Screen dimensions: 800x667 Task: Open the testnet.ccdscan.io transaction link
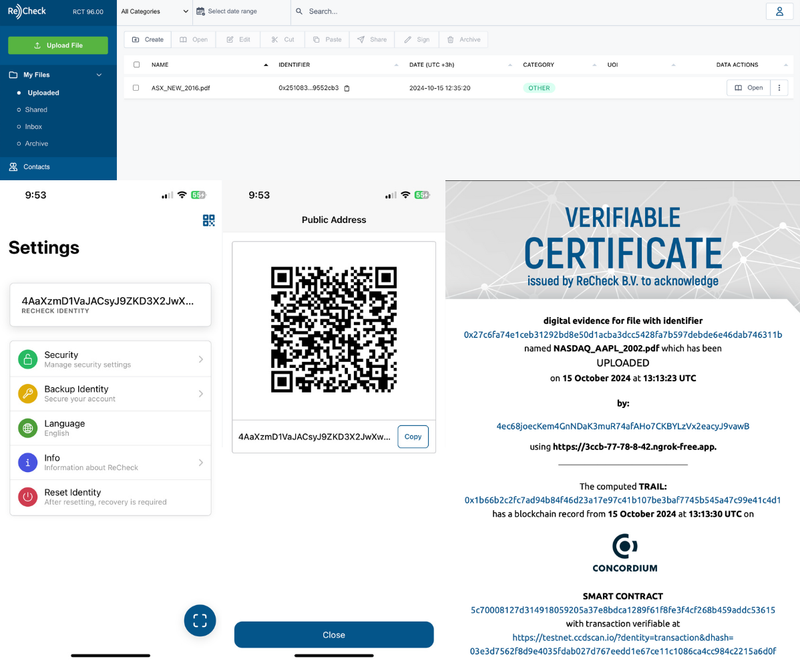pos(622,644)
